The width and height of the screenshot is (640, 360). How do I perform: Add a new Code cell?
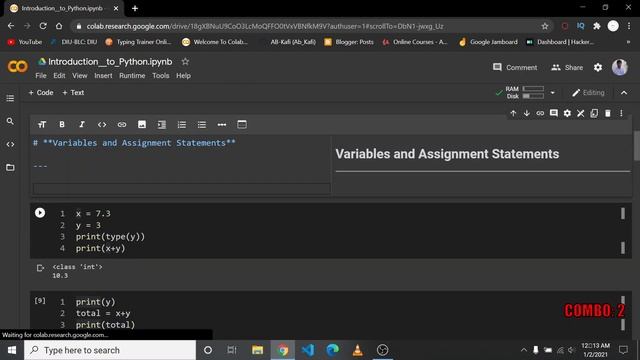pyautogui.click(x=41, y=93)
